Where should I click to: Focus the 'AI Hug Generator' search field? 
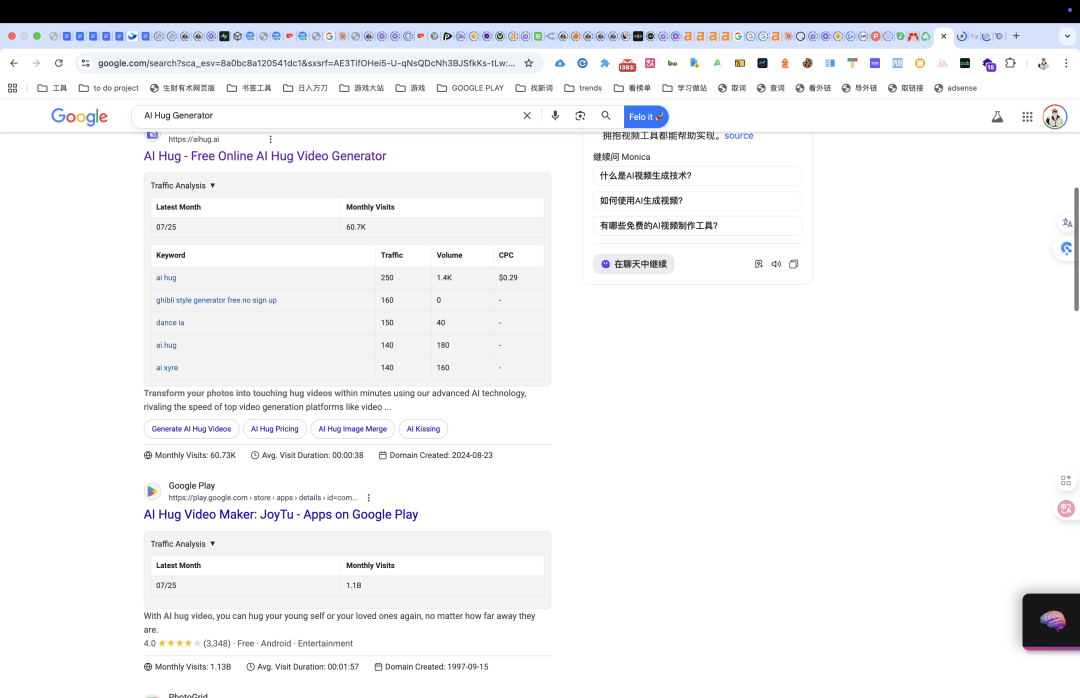click(x=331, y=116)
